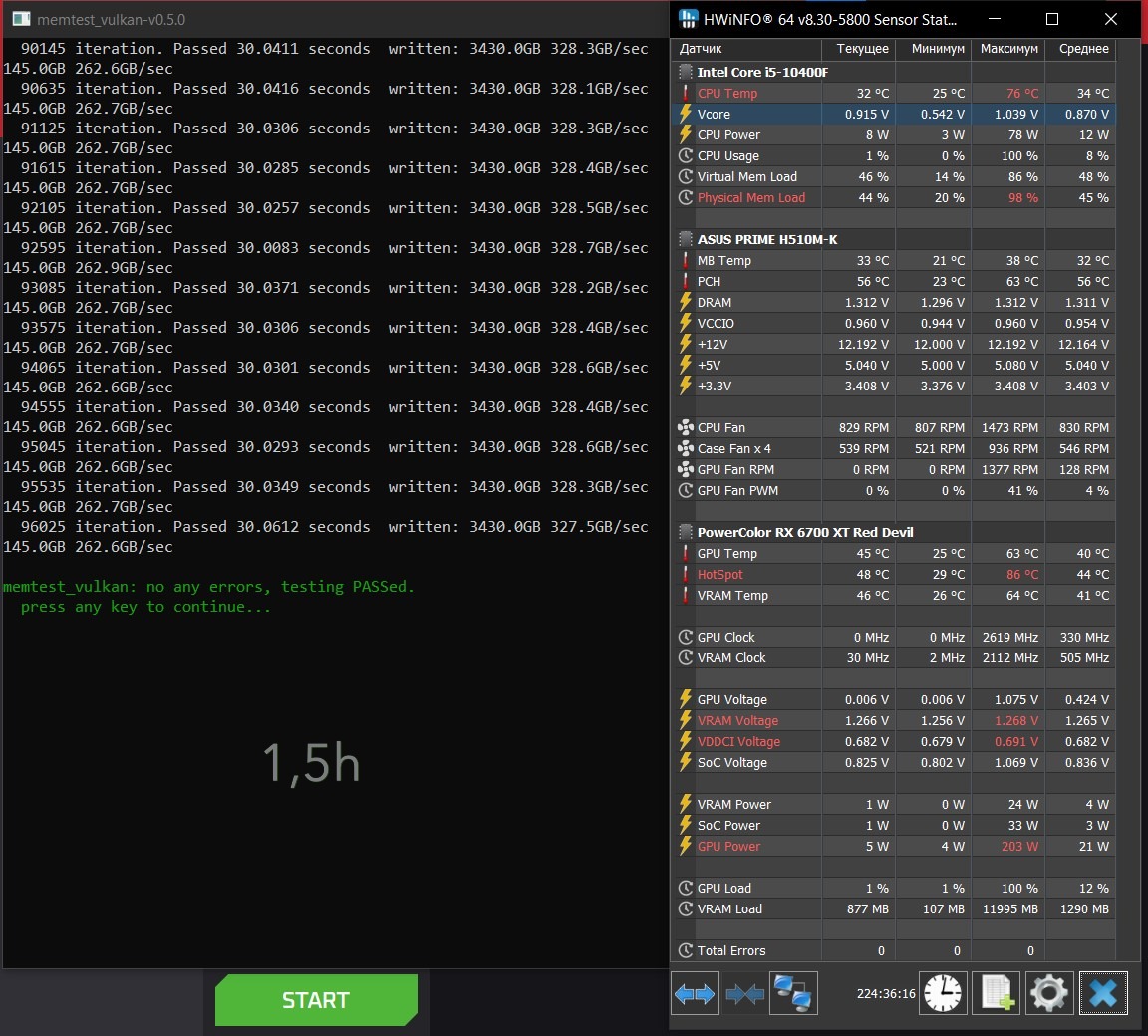Select the Virtual Mem Load sensor row
Screen dimensions: 1148x1036
pyautogui.click(x=893, y=176)
